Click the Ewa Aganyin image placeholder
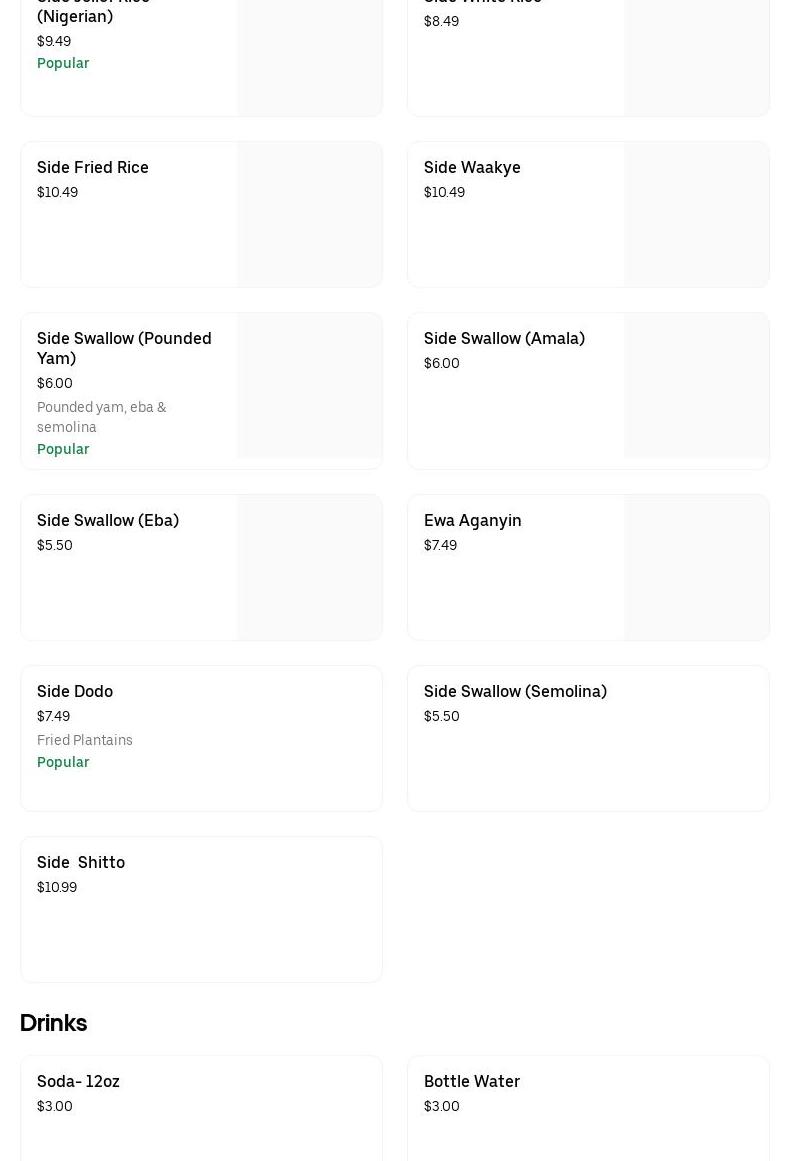This screenshot has width=804, height=1161. click(x=697, y=567)
